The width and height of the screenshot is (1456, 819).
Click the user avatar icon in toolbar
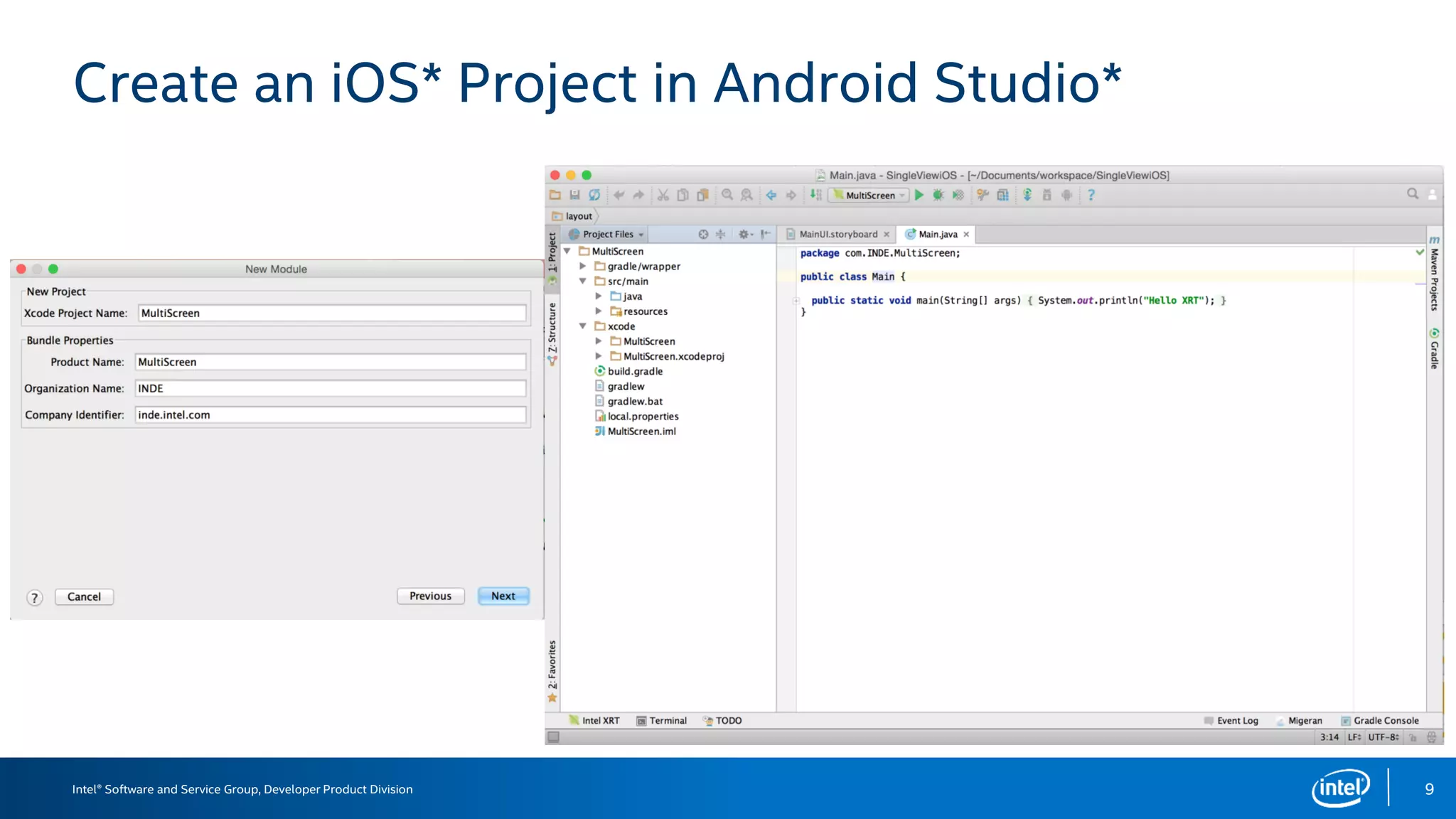[x=1432, y=195]
